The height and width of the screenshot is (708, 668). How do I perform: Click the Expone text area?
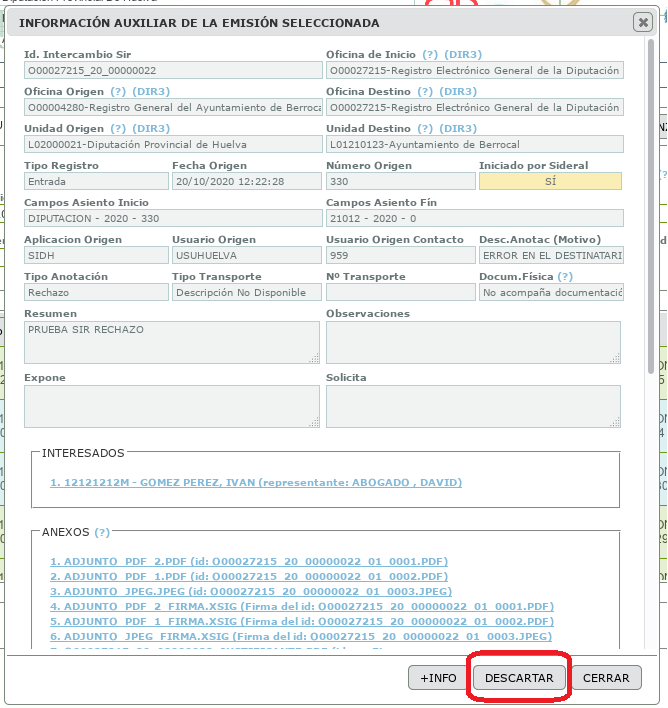coord(172,407)
